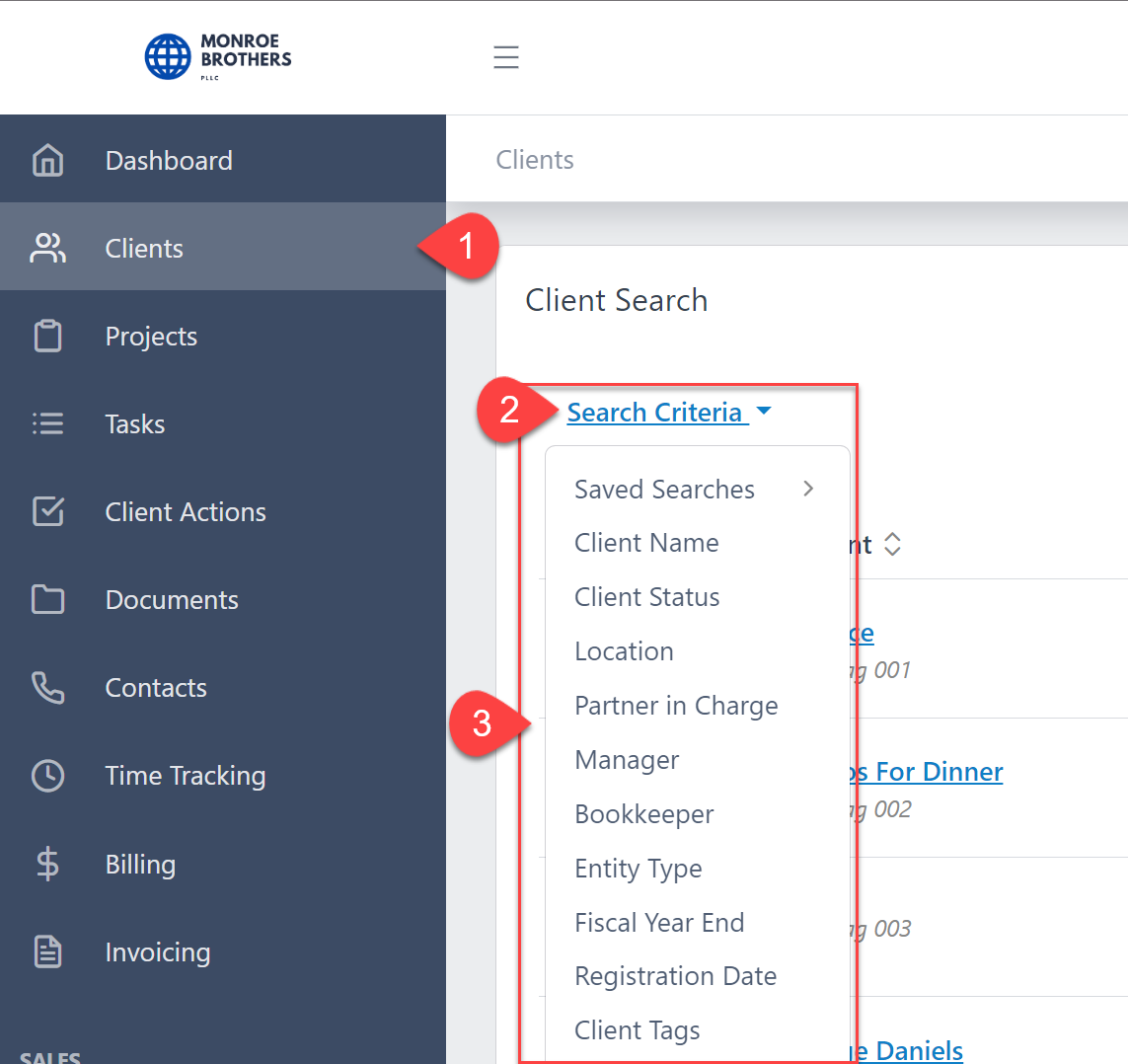Screen dimensions: 1128x1064
Task: Open Invoicing via the document icon
Action: [x=47, y=951]
